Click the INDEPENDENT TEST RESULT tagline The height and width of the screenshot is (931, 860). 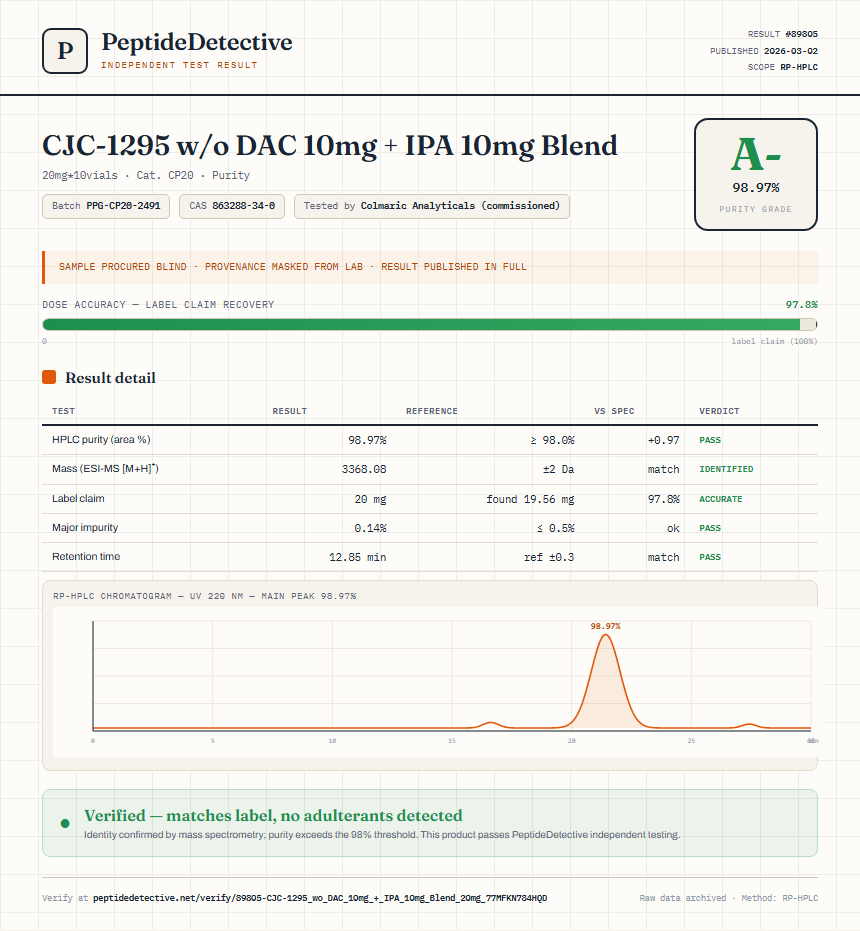coord(179,65)
